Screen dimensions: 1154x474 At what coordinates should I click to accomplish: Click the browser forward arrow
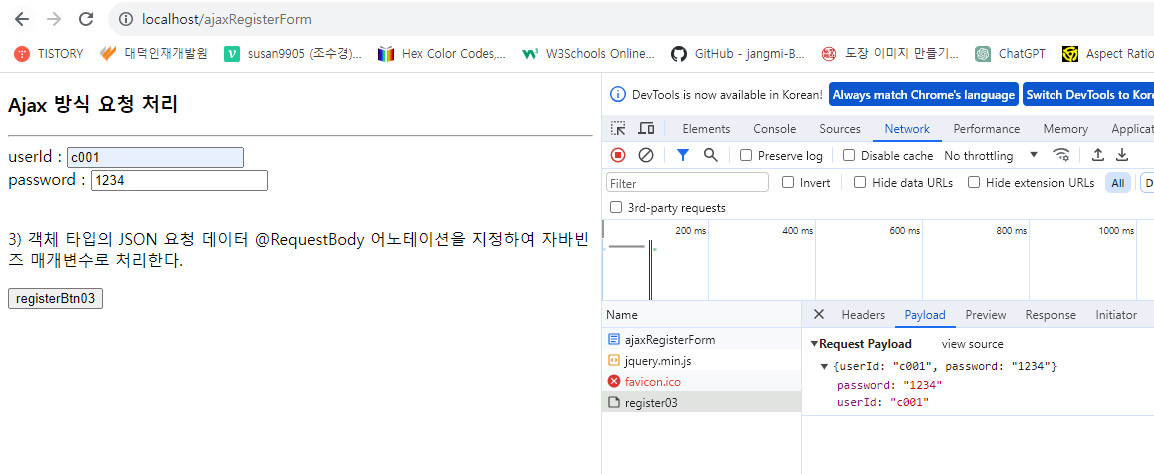click(x=54, y=19)
